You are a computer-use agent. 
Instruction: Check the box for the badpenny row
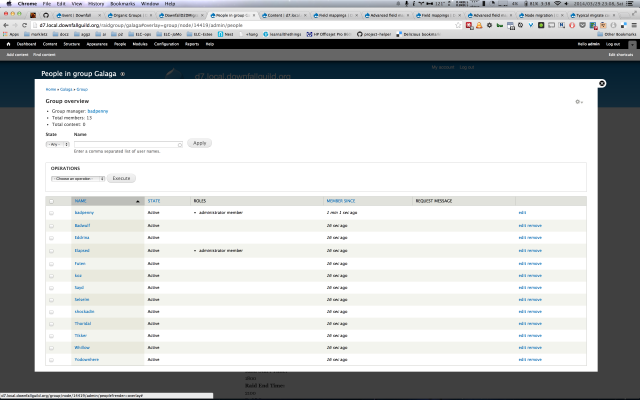pos(51,213)
